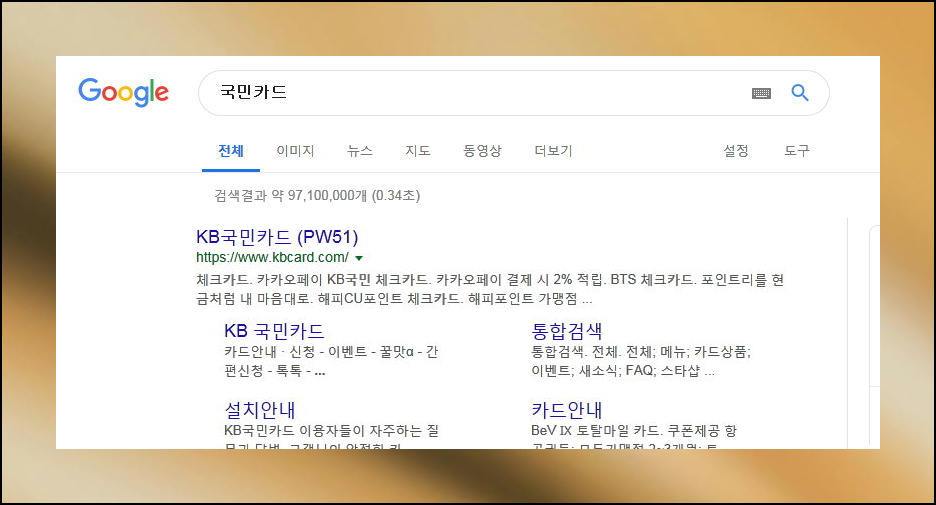Click the text BeV IX 토탈마일 카드
936x505 pixels.
click(x=595, y=430)
